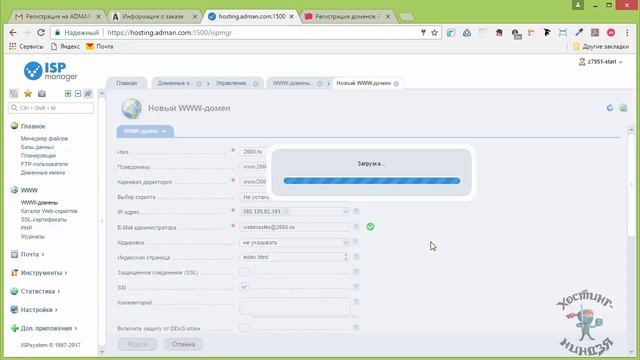Adjust Индексная страница stepper field
The height and width of the screenshot is (360, 640).
coord(294,257)
